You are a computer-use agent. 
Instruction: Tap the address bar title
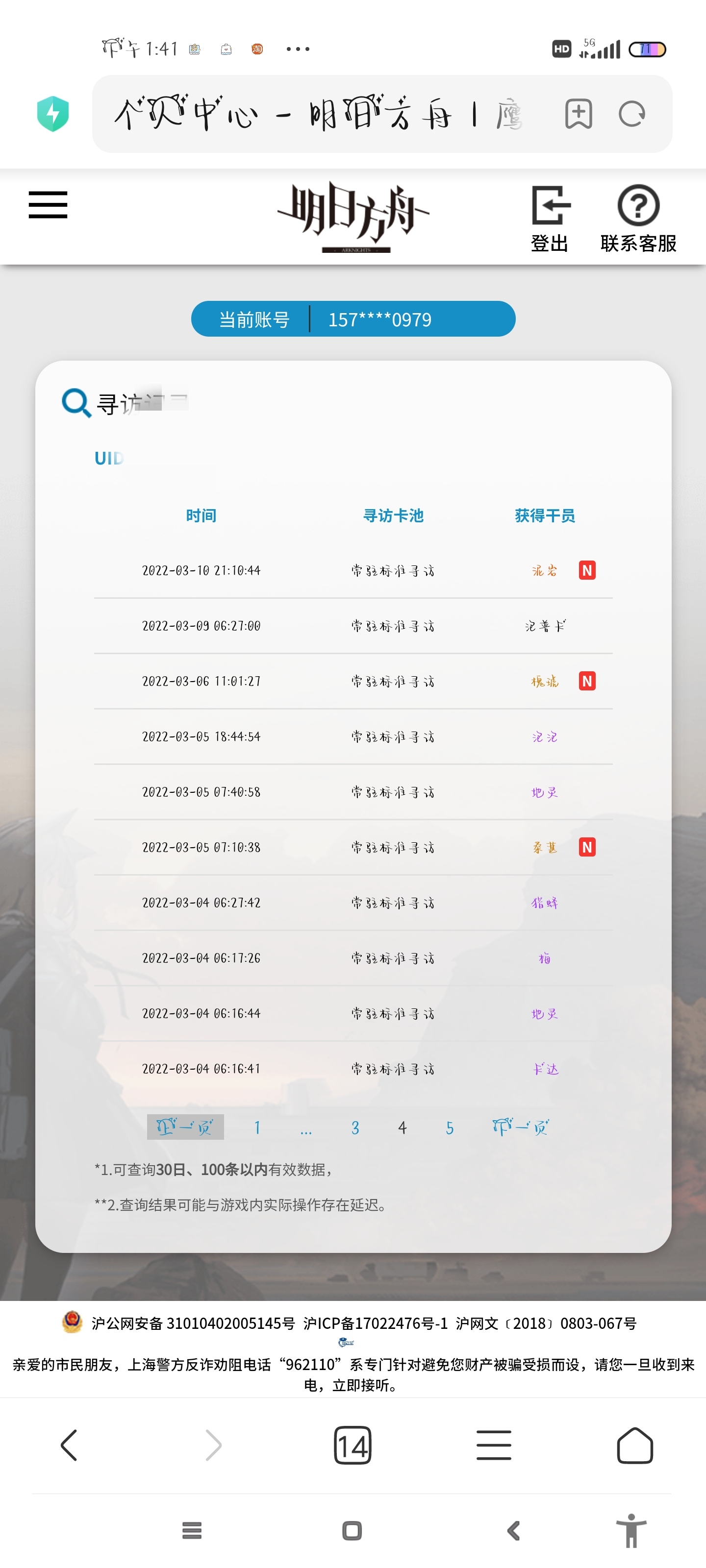click(319, 114)
